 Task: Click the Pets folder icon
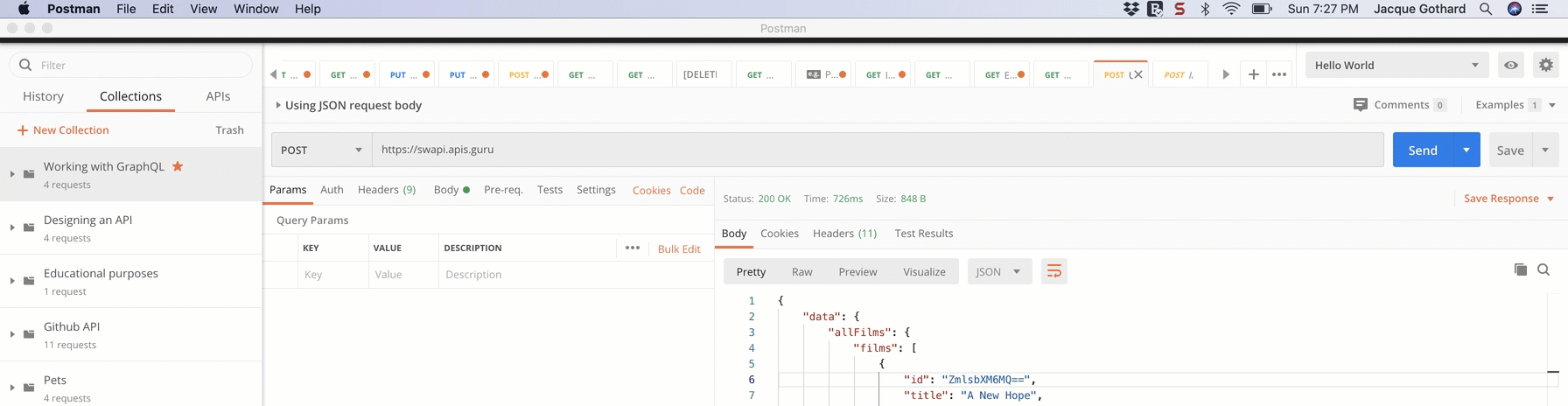coord(29,387)
